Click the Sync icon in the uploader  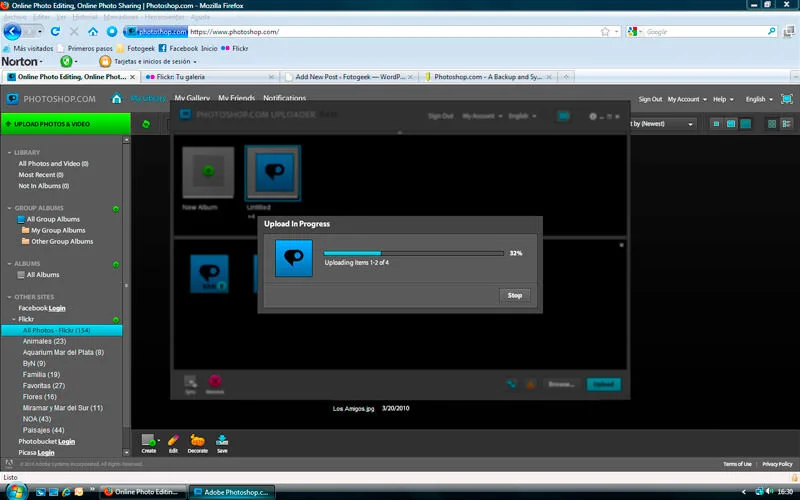point(190,384)
